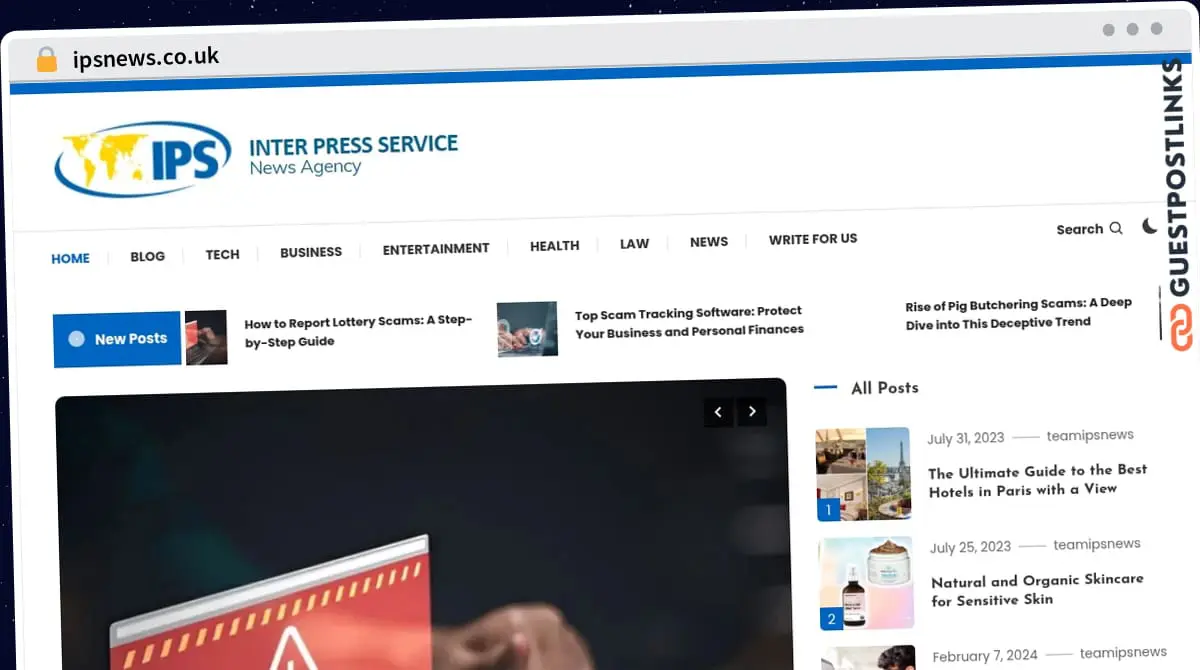Open 'Natural and Organic Skincare' article

click(1037, 589)
